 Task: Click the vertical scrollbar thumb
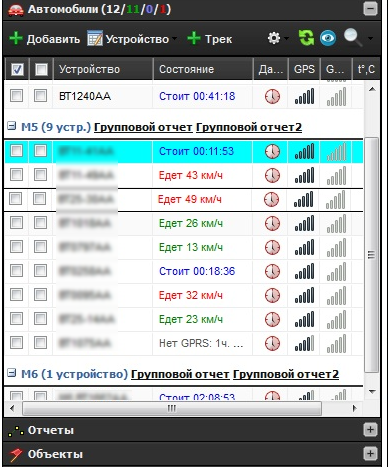tap(371, 255)
